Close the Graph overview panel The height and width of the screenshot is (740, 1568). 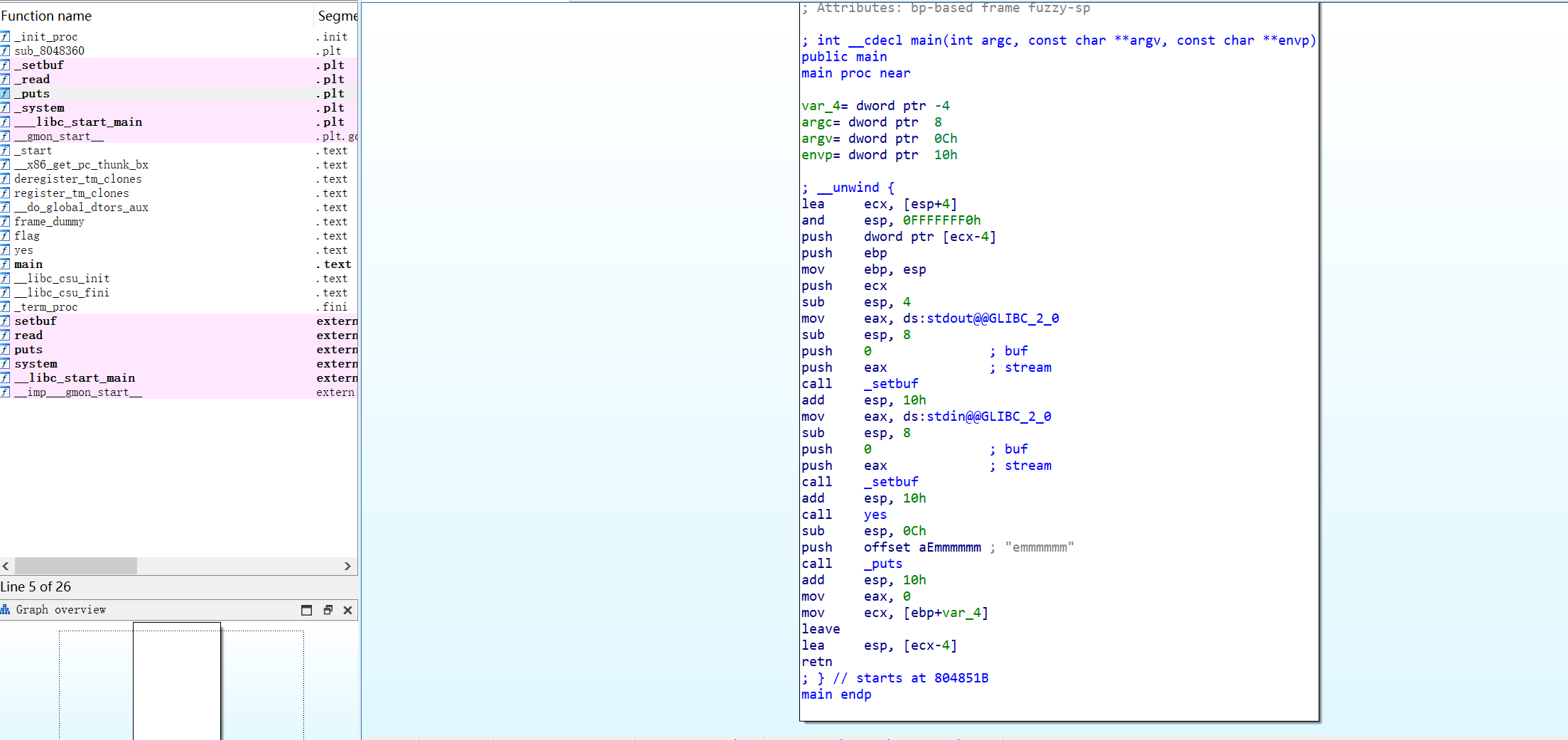click(x=347, y=610)
